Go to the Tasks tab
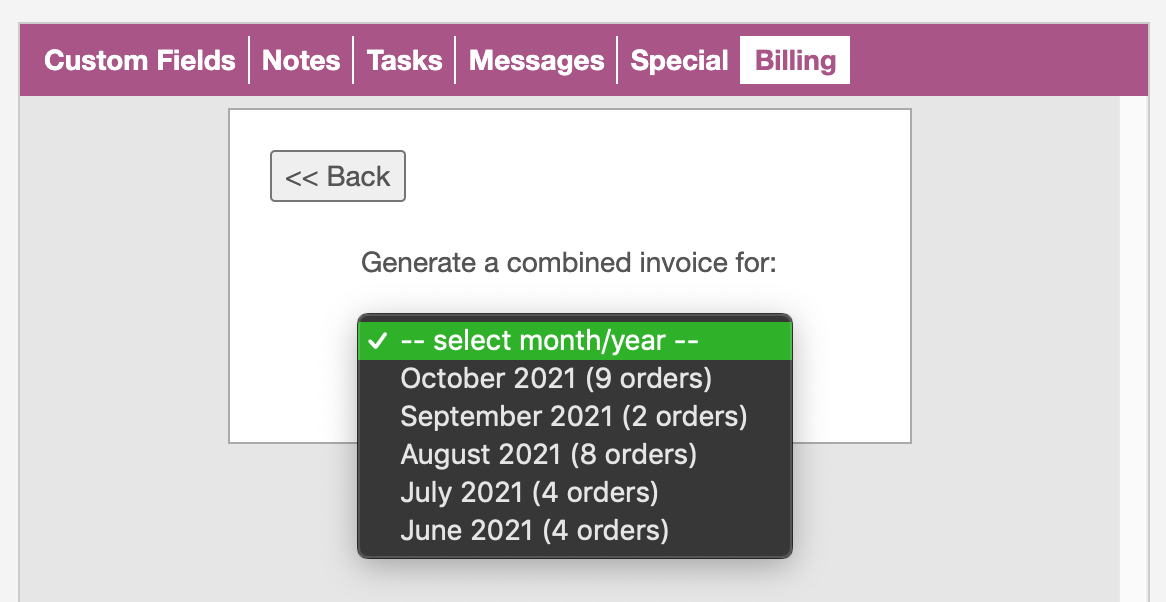This screenshot has width=1166, height=602. point(404,61)
